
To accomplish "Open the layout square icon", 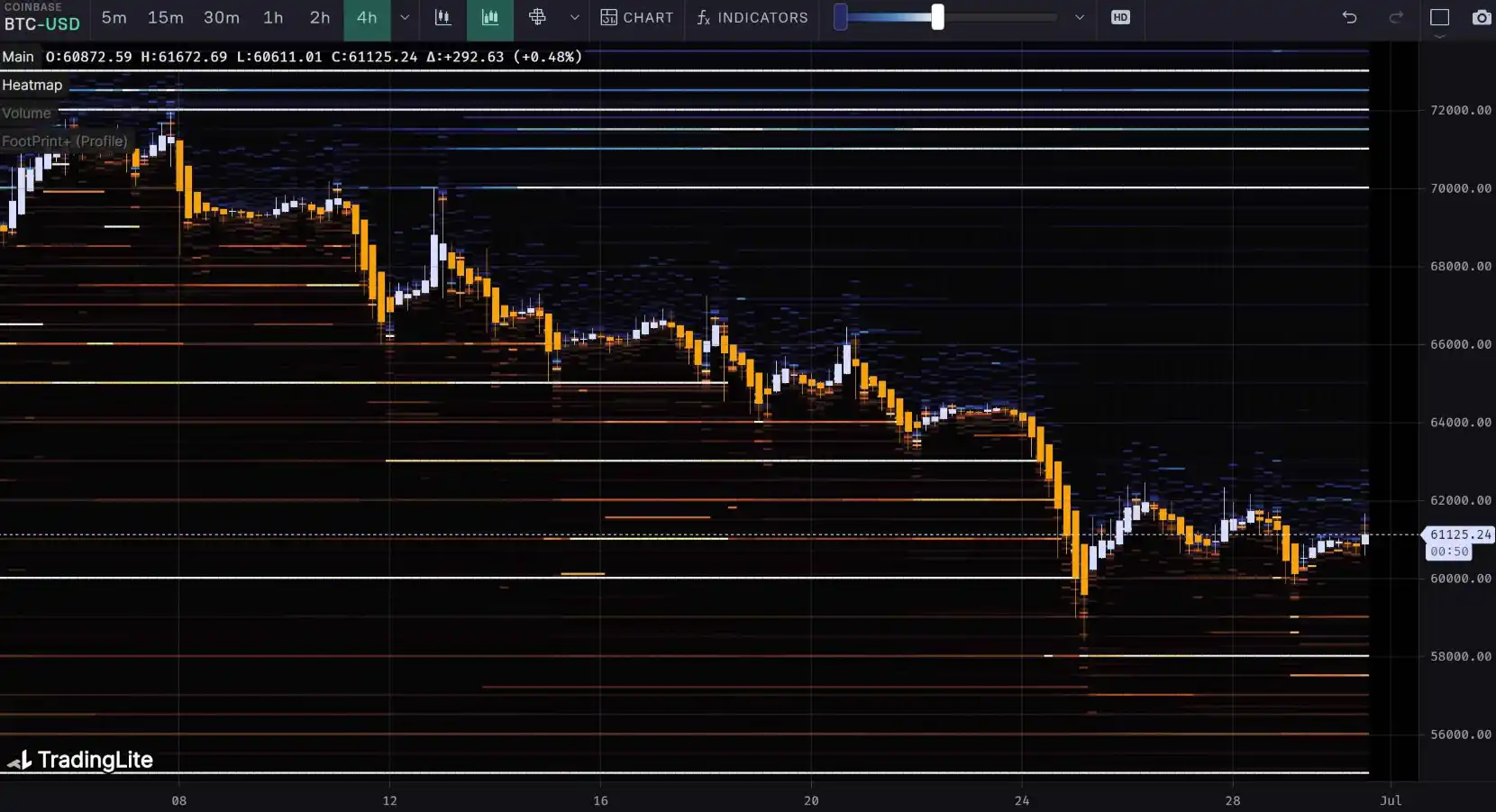I will click(x=1439, y=18).
